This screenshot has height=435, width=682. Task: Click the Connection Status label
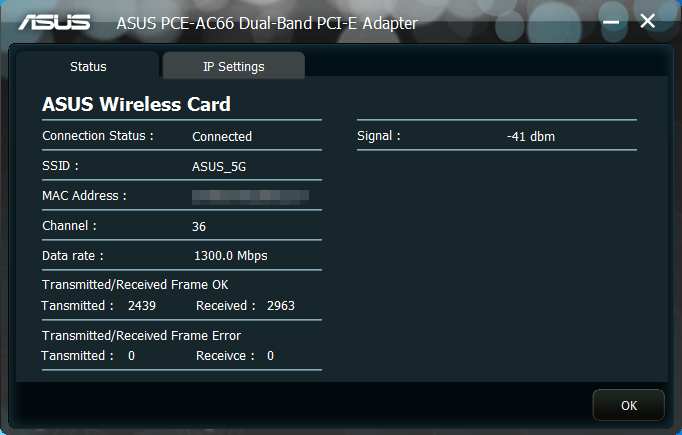[98, 136]
